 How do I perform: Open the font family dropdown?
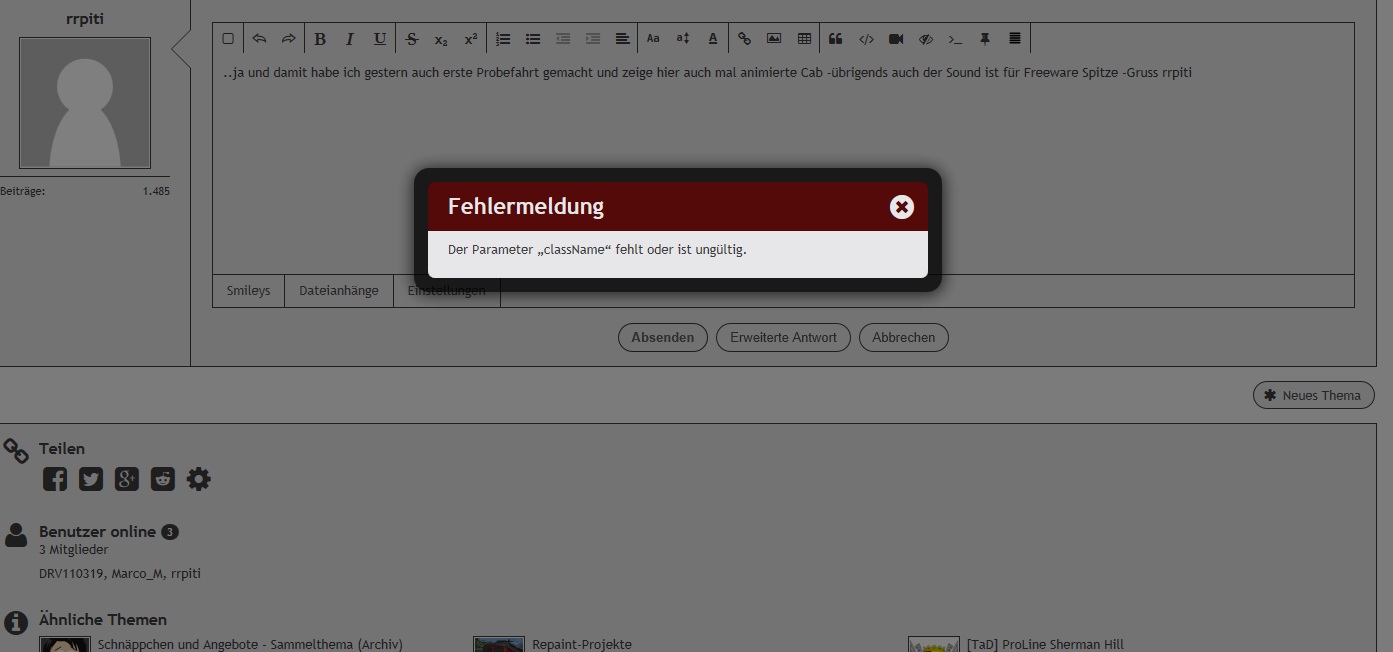tap(653, 39)
